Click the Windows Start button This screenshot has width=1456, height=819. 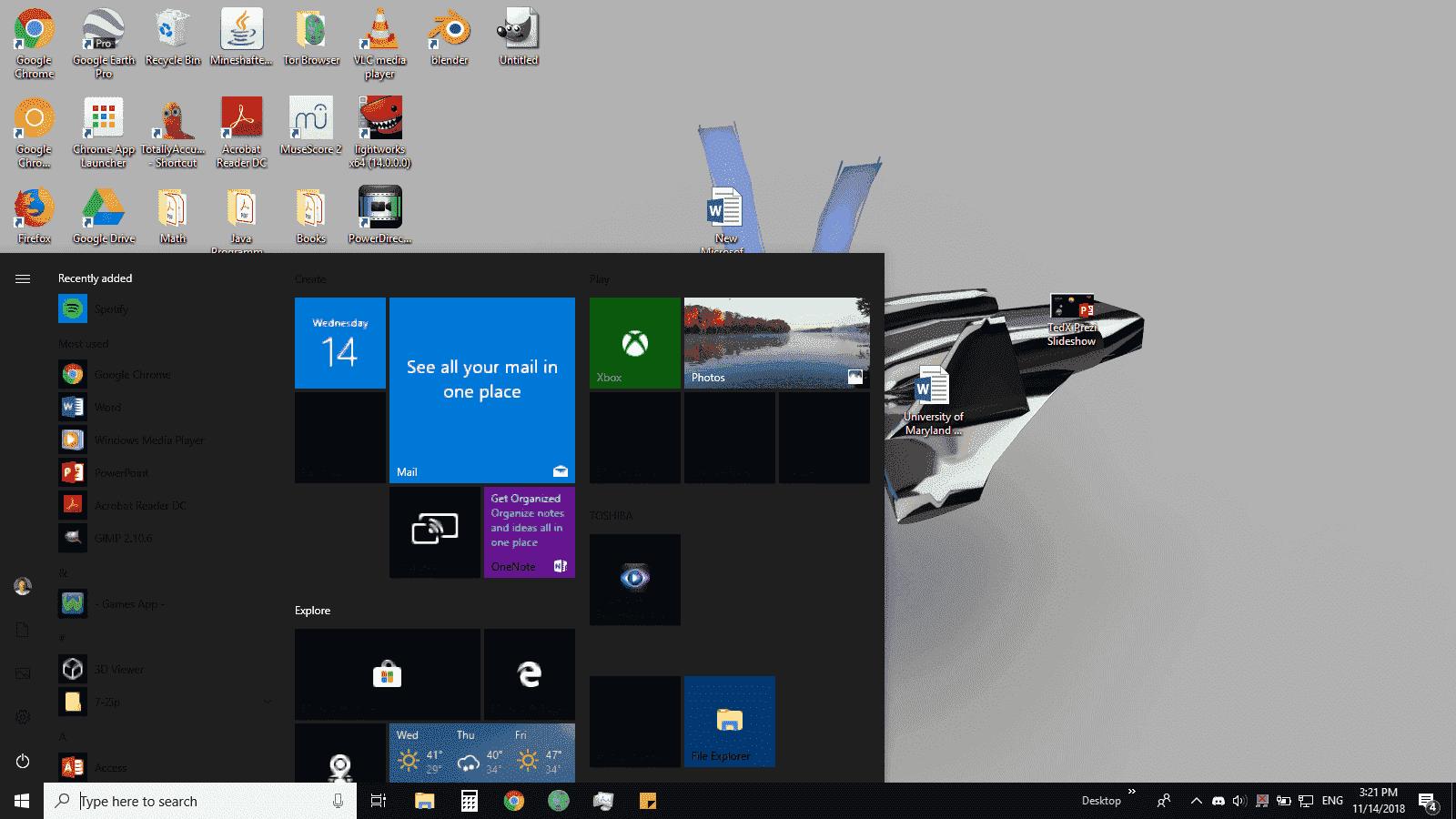coord(22,801)
